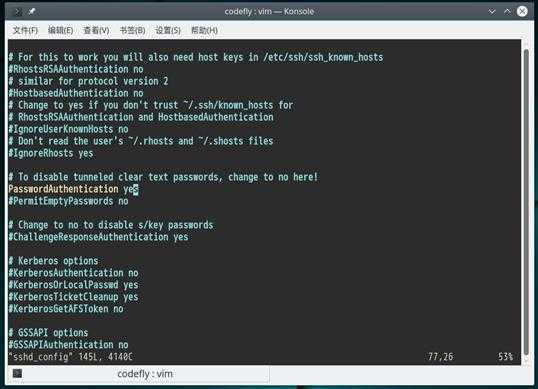The height and width of the screenshot is (389, 538).
Task: Click the # GSSAPI options comment
Action: pos(48,333)
